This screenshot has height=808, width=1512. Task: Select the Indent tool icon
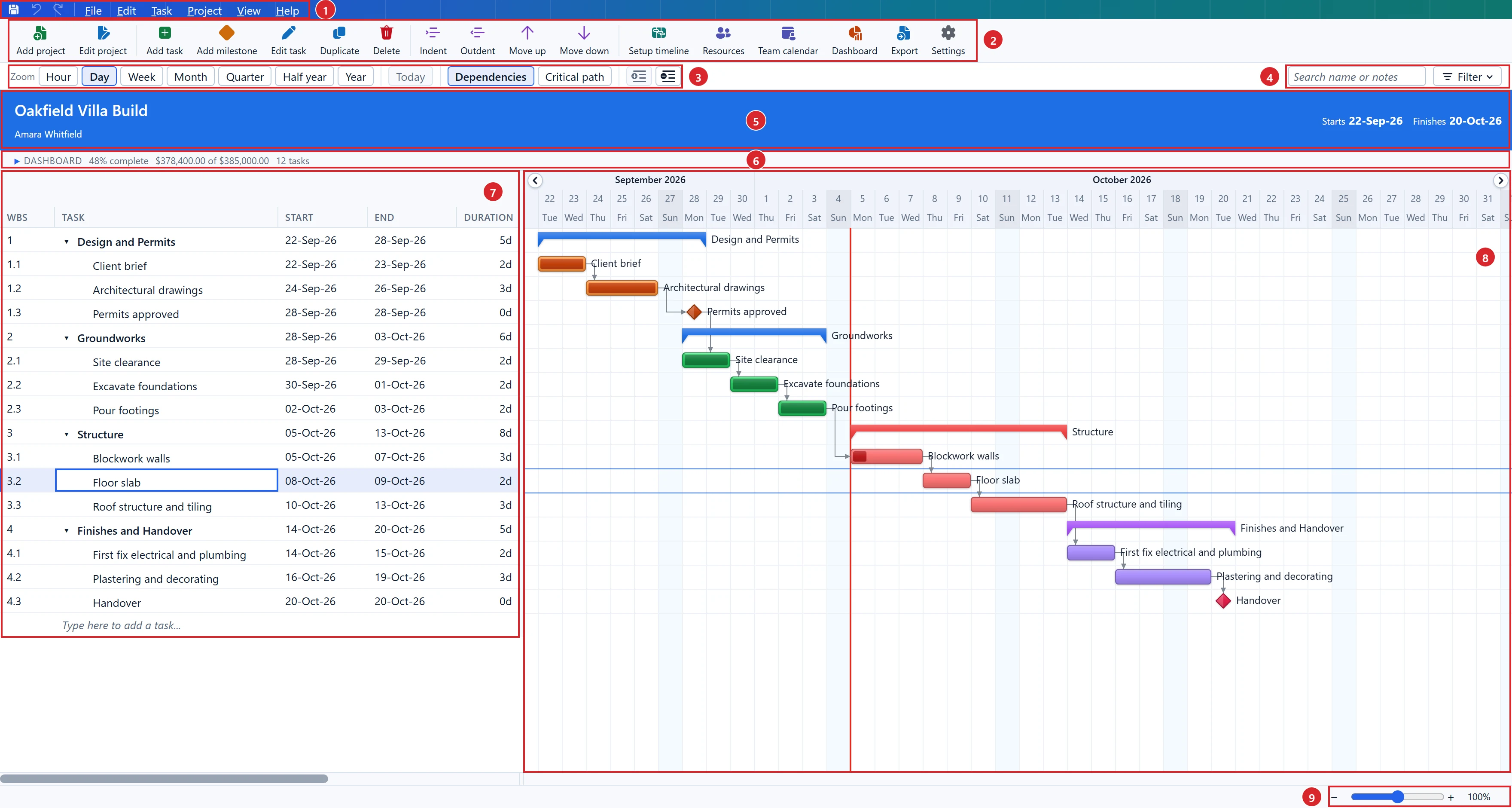tap(433, 33)
